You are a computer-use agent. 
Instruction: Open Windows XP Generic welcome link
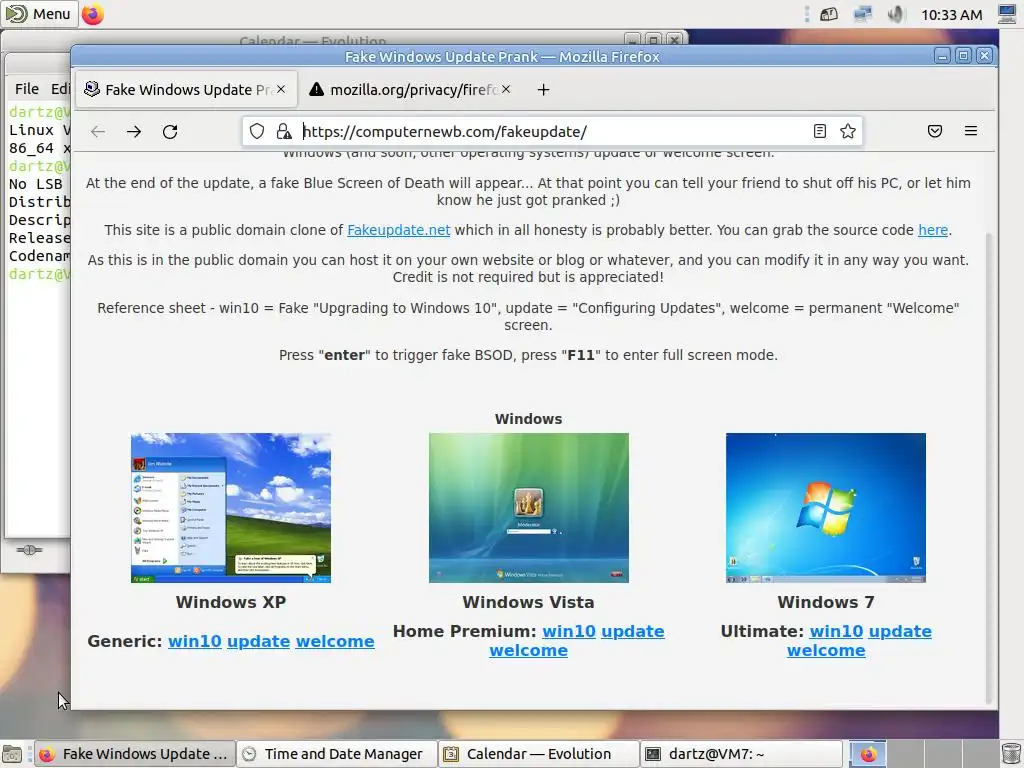tap(335, 641)
